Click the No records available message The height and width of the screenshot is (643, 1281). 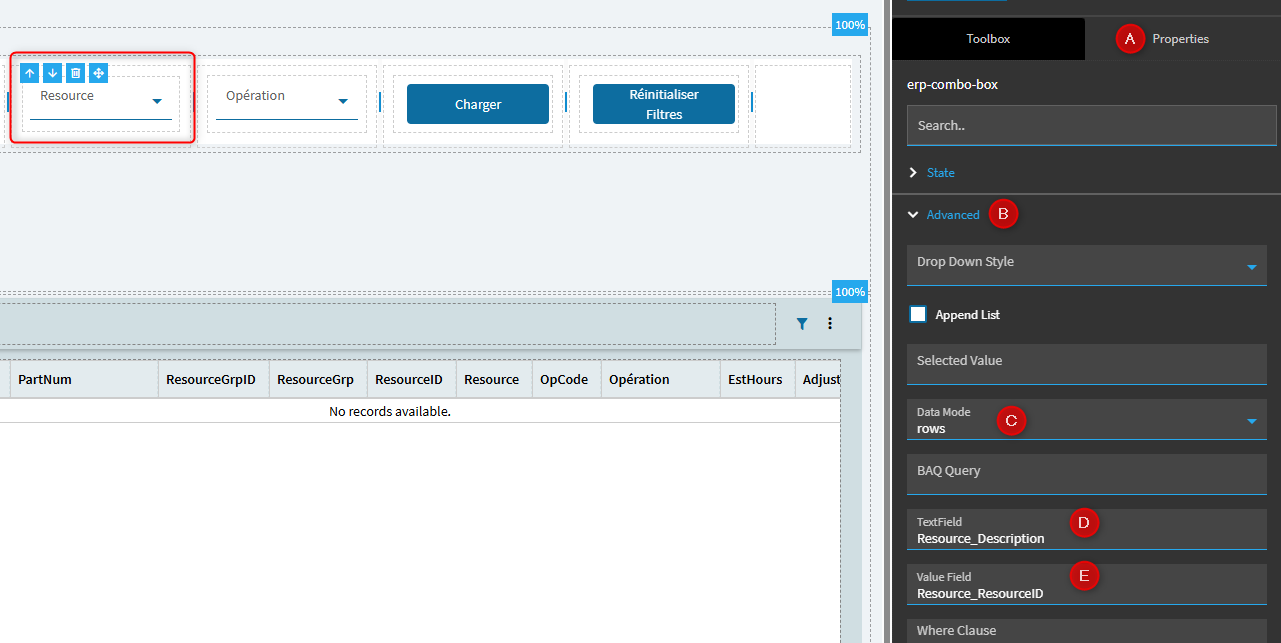point(390,411)
